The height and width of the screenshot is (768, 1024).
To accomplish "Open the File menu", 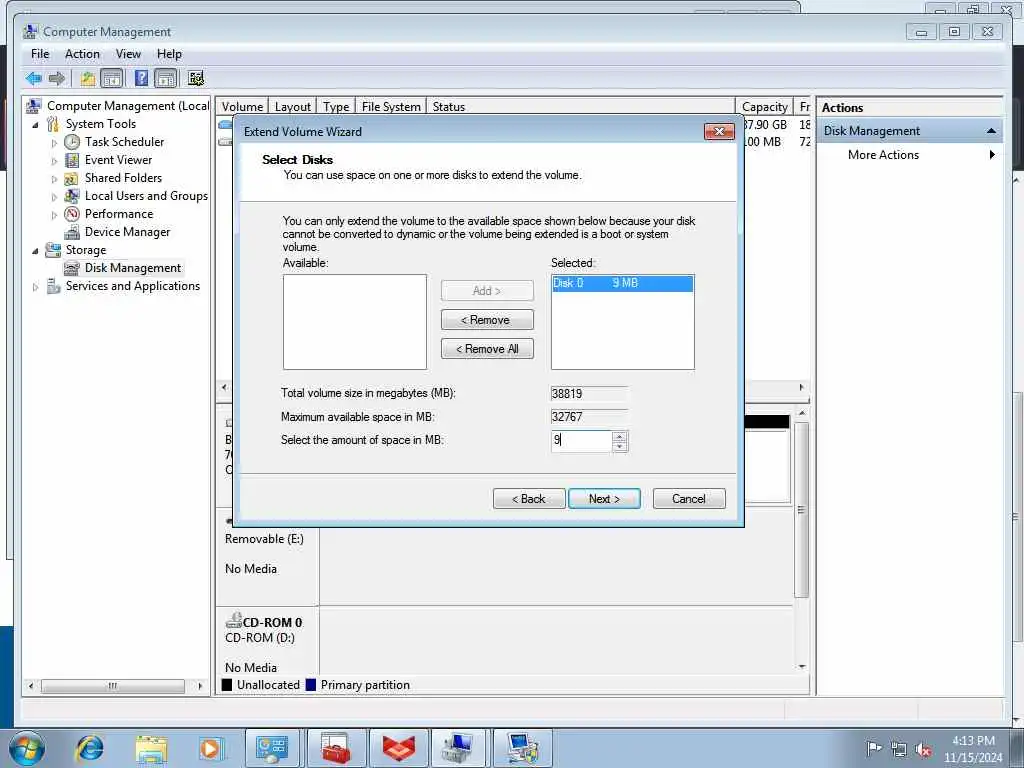I will coord(40,54).
